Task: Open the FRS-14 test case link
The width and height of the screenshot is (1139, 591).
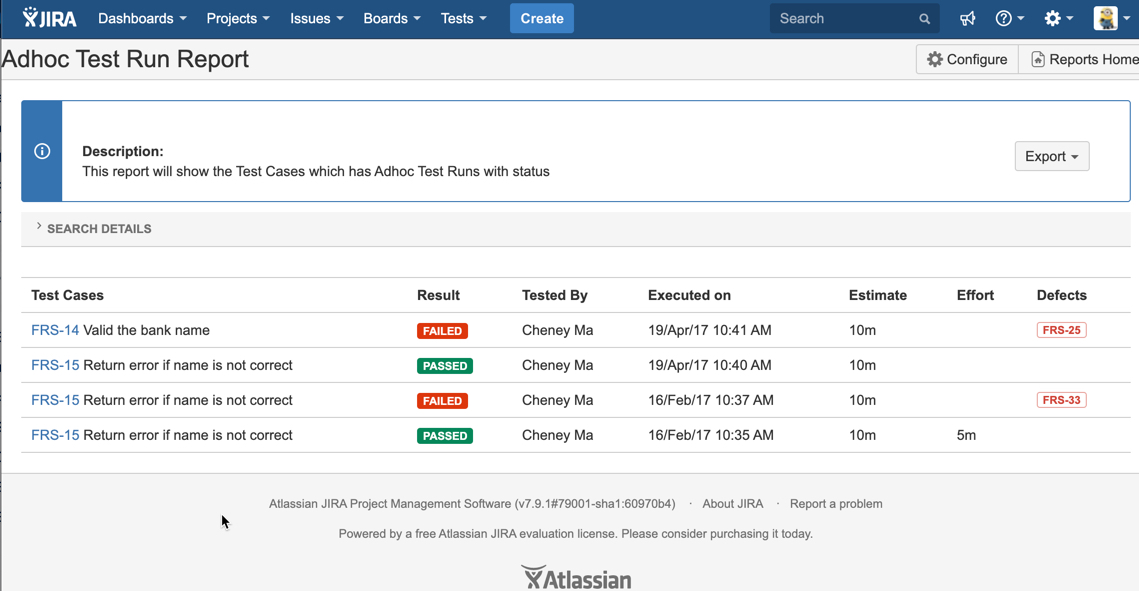Action: (55, 330)
